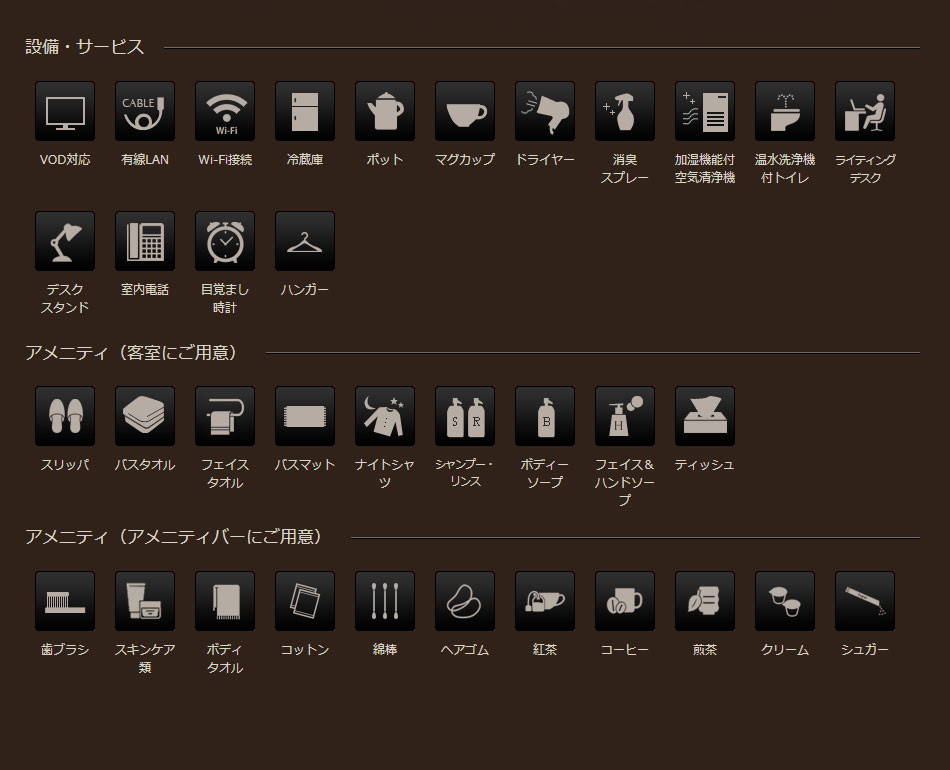The height and width of the screenshot is (770, 950).
Task: Click the バスマット bath mat icon
Action: click(305, 416)
